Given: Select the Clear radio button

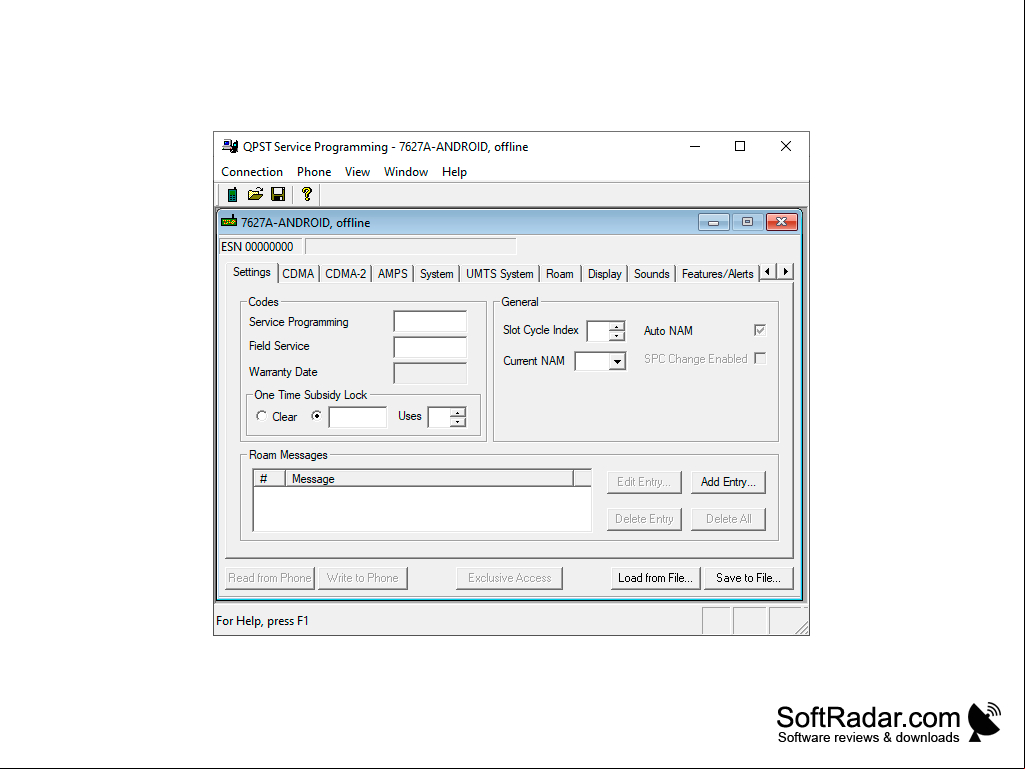Looking at the screenshot, I should coord(261,416).
